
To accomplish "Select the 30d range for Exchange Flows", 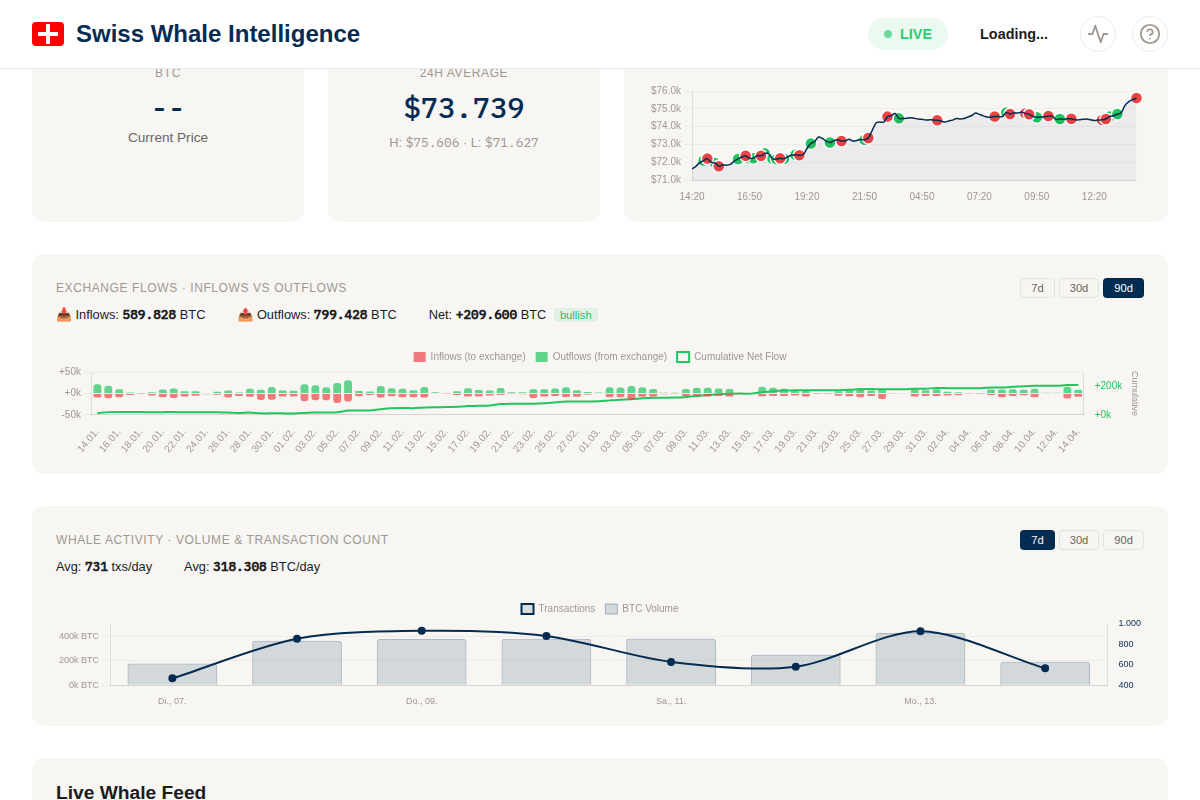I will [1079, 287].
